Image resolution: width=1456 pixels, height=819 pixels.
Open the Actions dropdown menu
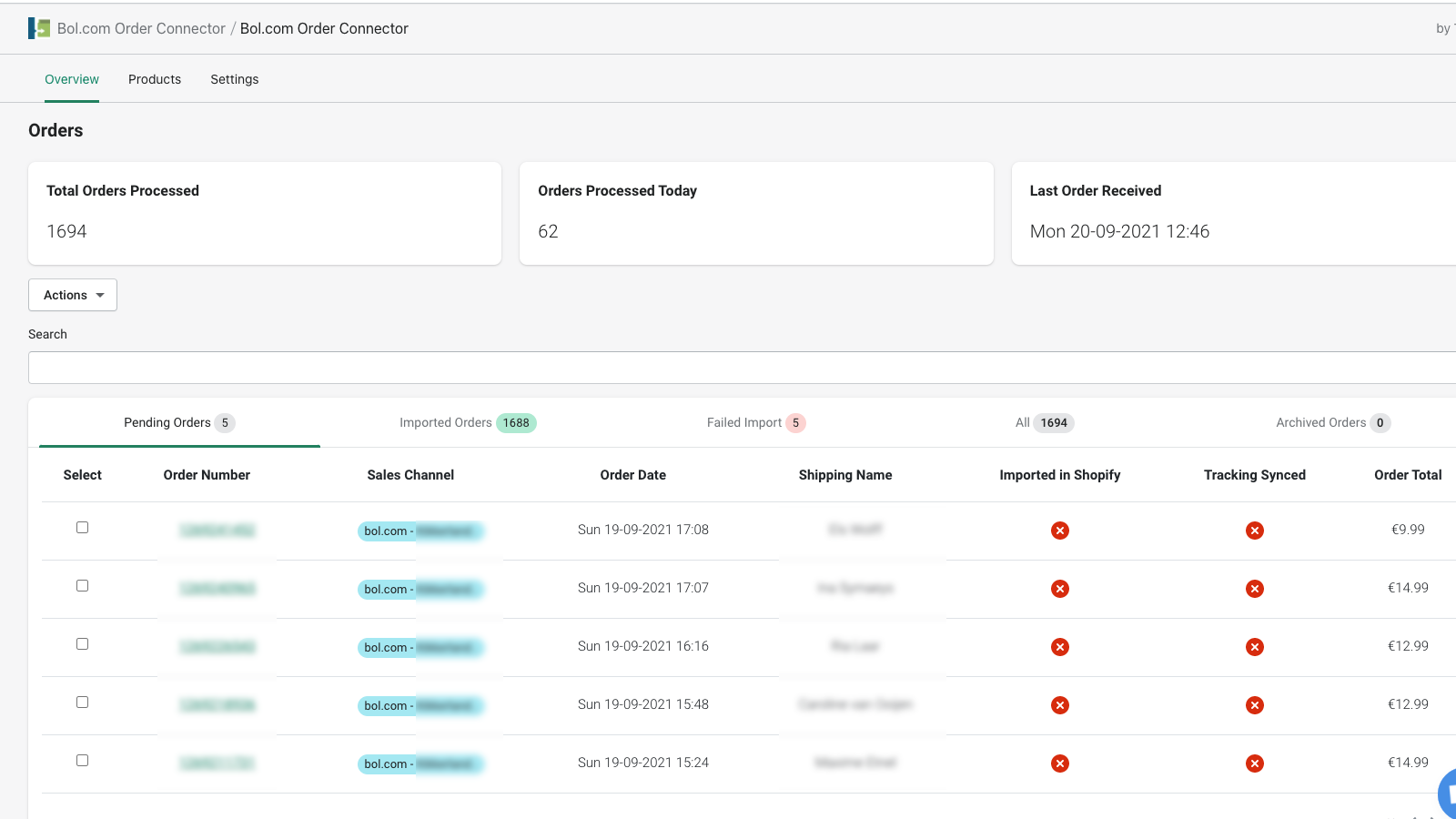pos(73,295)
